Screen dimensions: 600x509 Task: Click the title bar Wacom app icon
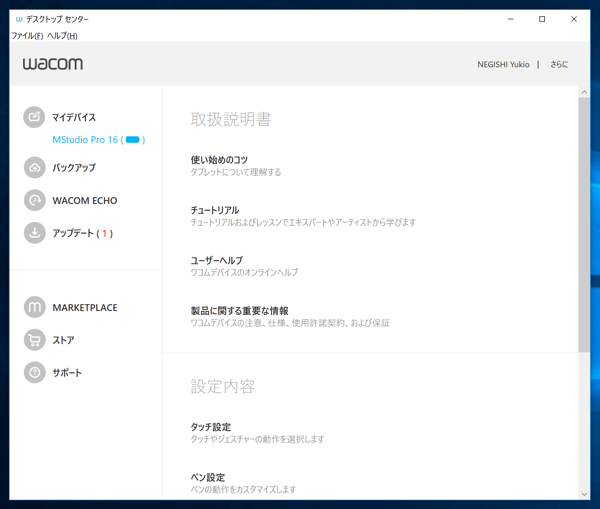(x=19, y=19)
